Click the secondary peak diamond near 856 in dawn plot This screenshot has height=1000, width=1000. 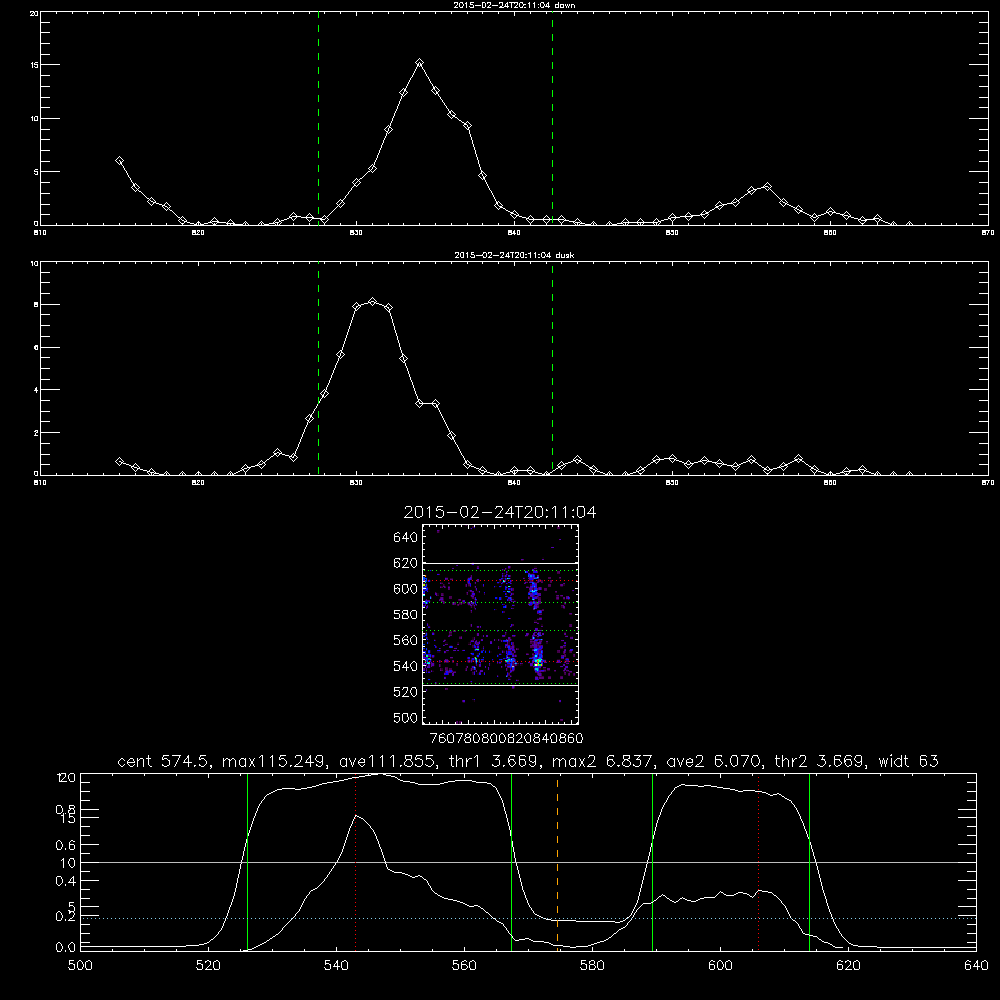(x=767, y=187)
